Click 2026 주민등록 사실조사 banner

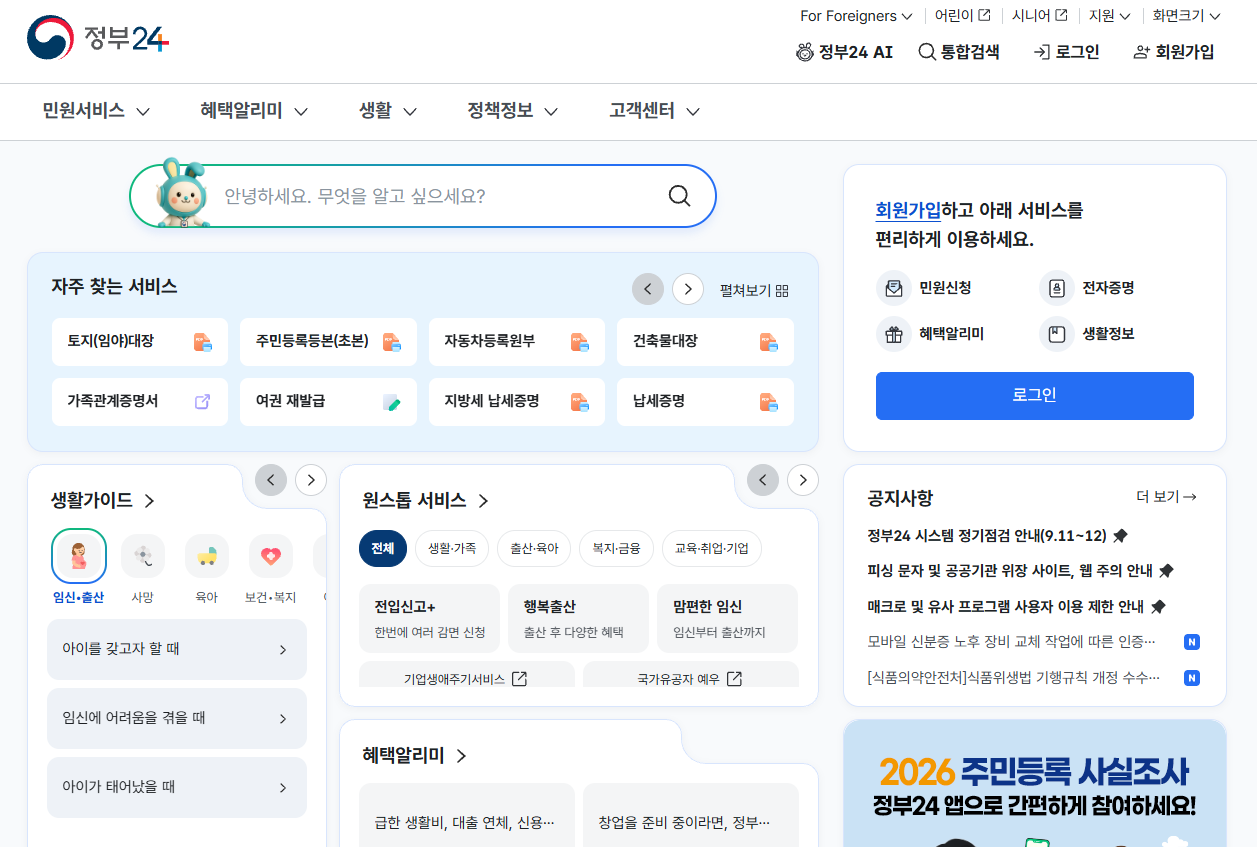(1035, 784)
